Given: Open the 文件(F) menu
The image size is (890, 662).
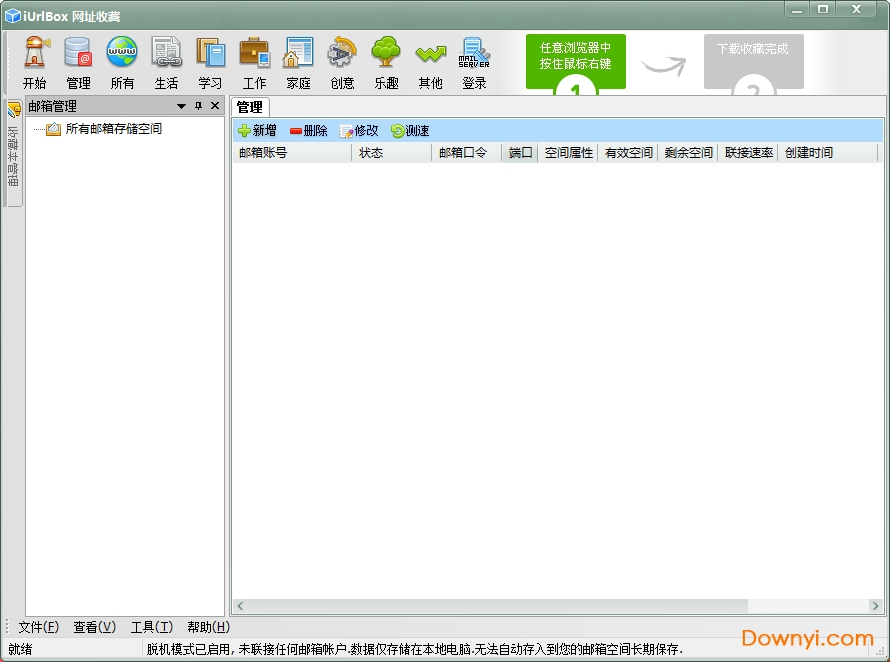Looking at the screenshot, I should tap(37, 627).
